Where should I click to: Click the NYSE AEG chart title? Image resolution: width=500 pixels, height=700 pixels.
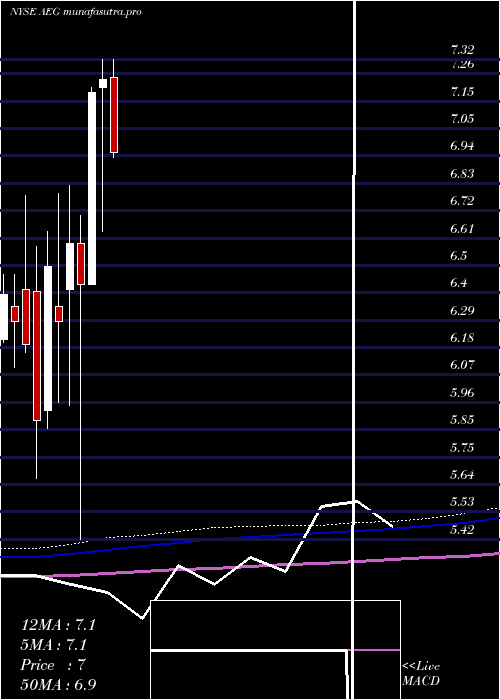75,12
